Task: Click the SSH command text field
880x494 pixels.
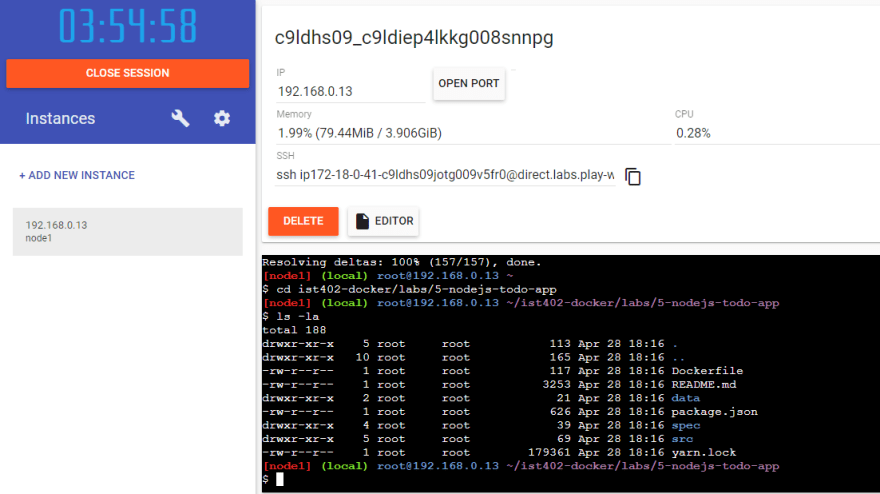Action: [445, 175]
